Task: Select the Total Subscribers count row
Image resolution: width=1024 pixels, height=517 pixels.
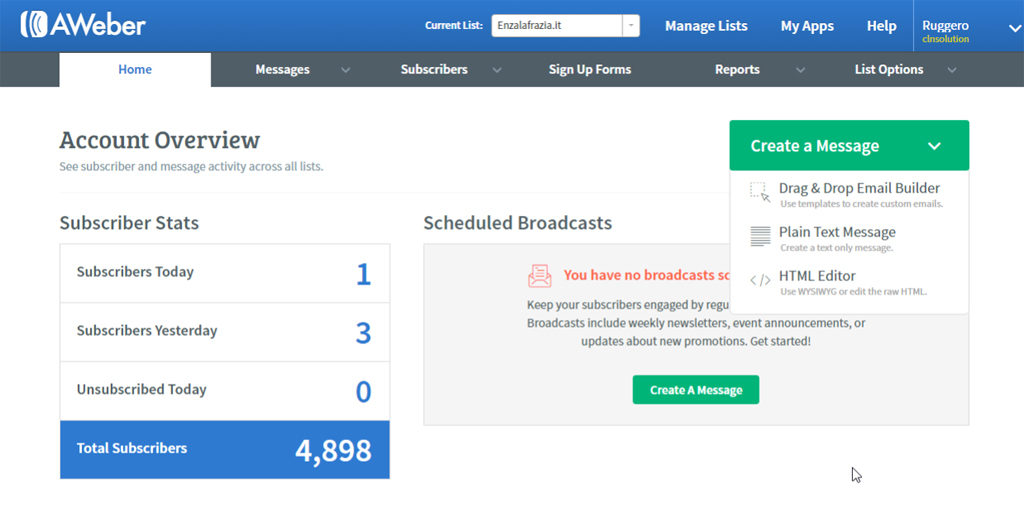Action: [x=224, y=449]
